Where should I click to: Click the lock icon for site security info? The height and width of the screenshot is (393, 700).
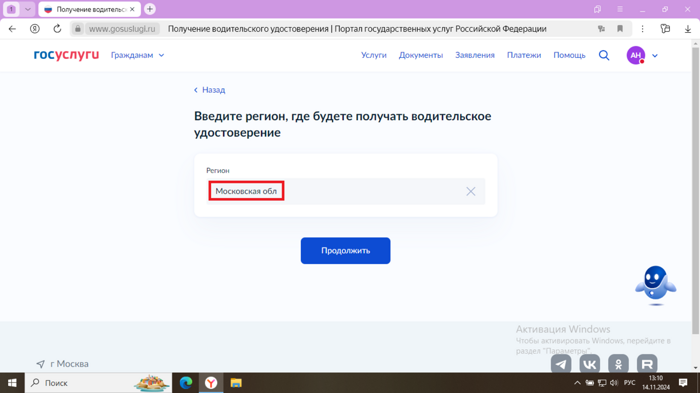[x=78, y=29]
